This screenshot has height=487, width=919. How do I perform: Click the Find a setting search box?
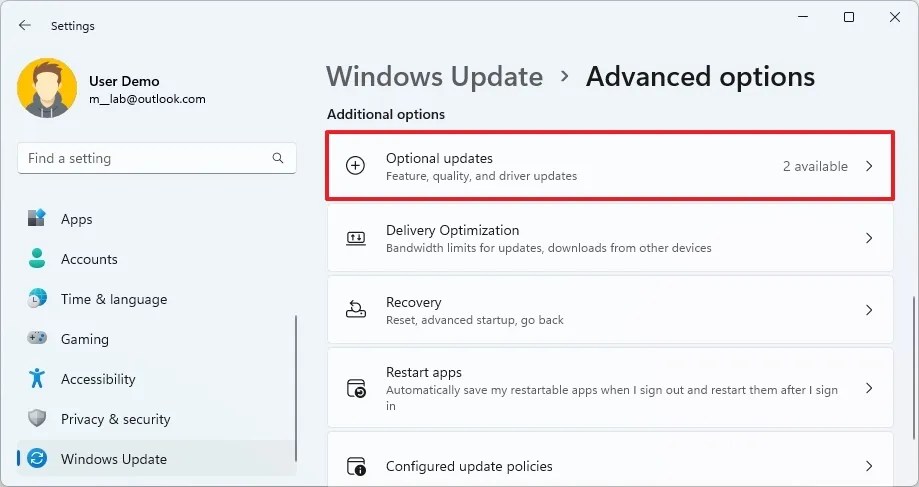click(x=156, y=158)
